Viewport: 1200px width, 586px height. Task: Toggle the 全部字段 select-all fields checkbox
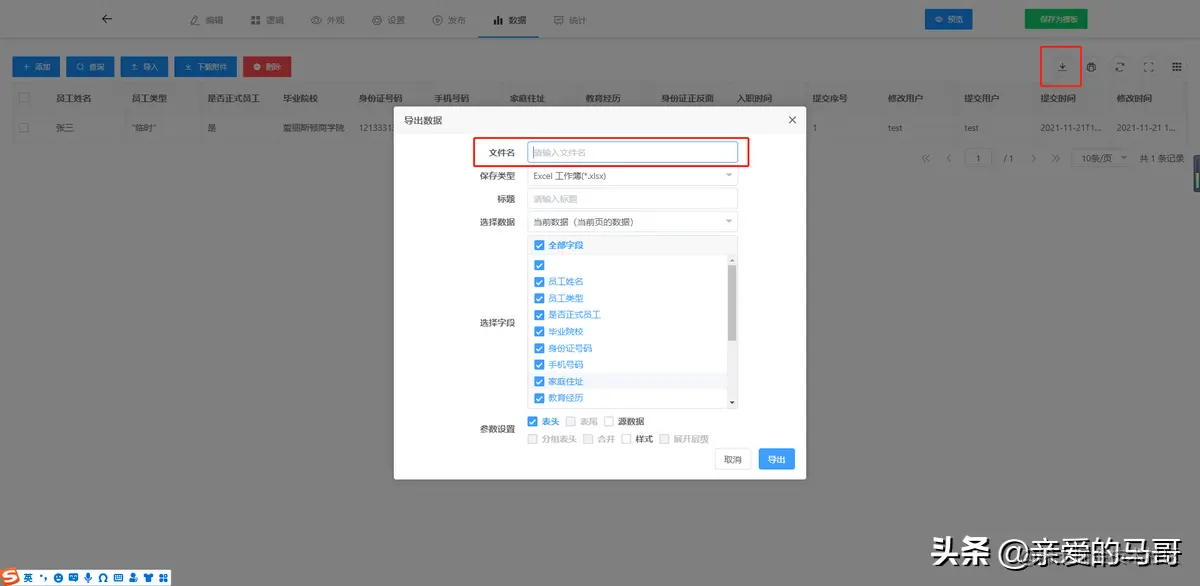point(538,244)
